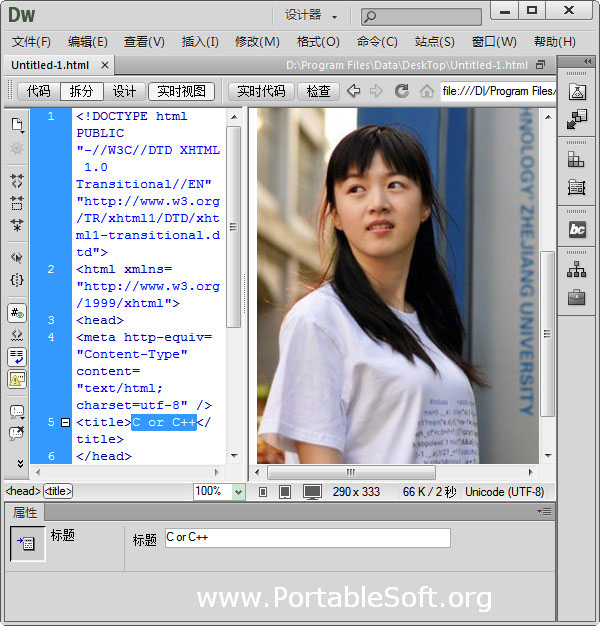This screenshot has height=626, width=600.
Task: Open the zoom 100% dropdown
Action: coord(238,492)
